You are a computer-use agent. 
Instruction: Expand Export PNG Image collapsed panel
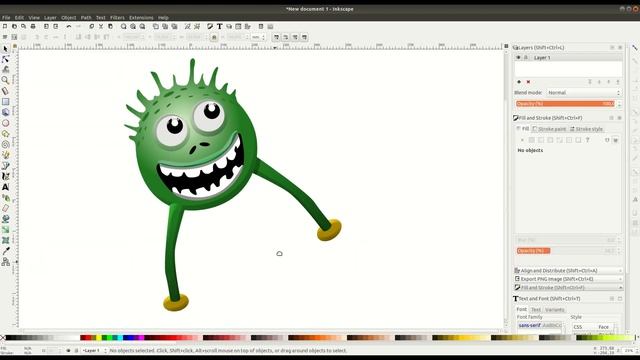(x=568, y=279)
